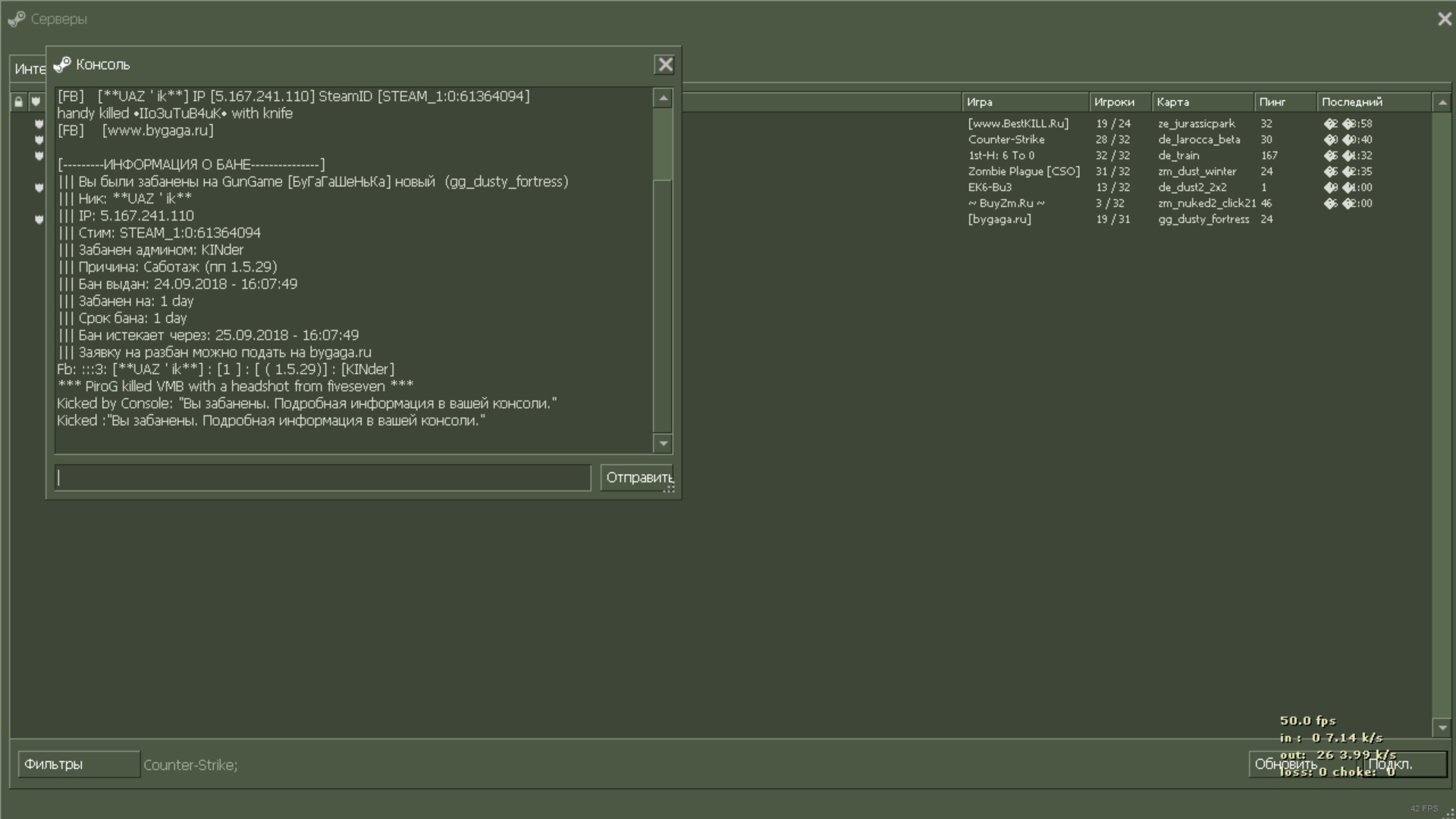Select the ~ BuyZm.Ru ~ server
1456x819 pixels.
(1006, 203)
